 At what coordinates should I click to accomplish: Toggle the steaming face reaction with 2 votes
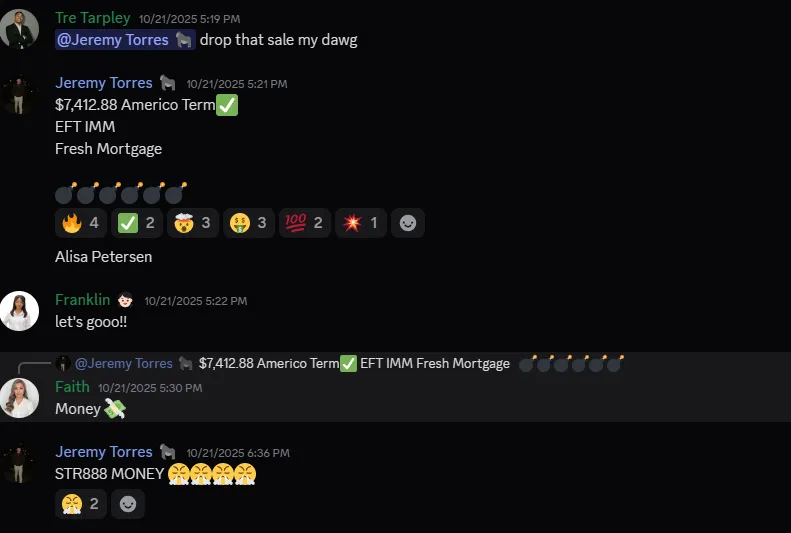point(81,504)
